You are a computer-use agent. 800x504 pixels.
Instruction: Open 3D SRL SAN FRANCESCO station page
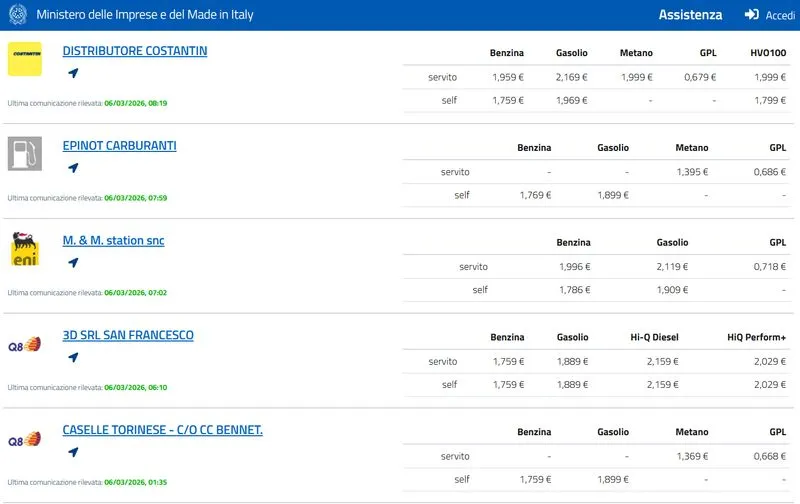[x=128, y=336]
